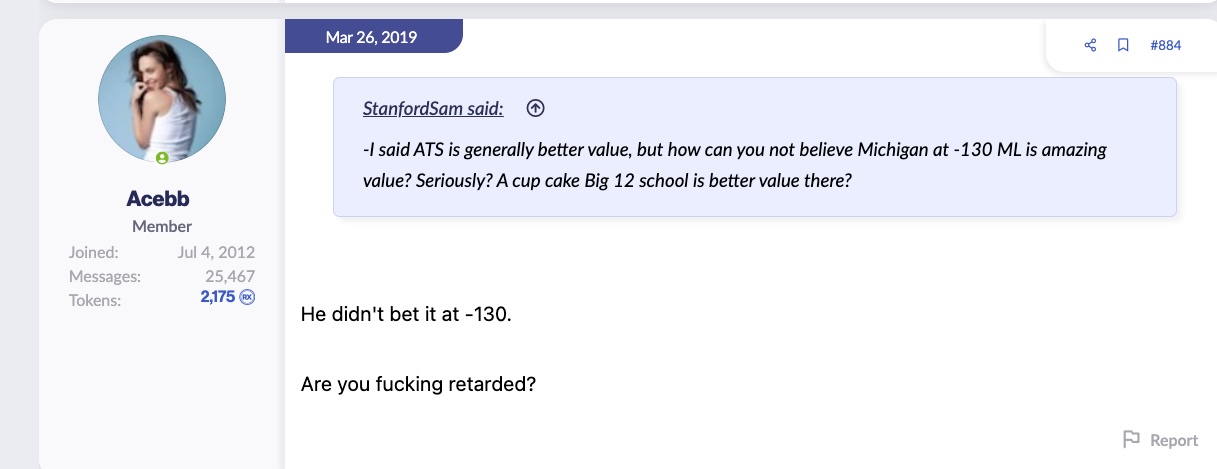1217x469 pixels.
Task: Click the "Messages:" label in user info
Action: point(104,276)
